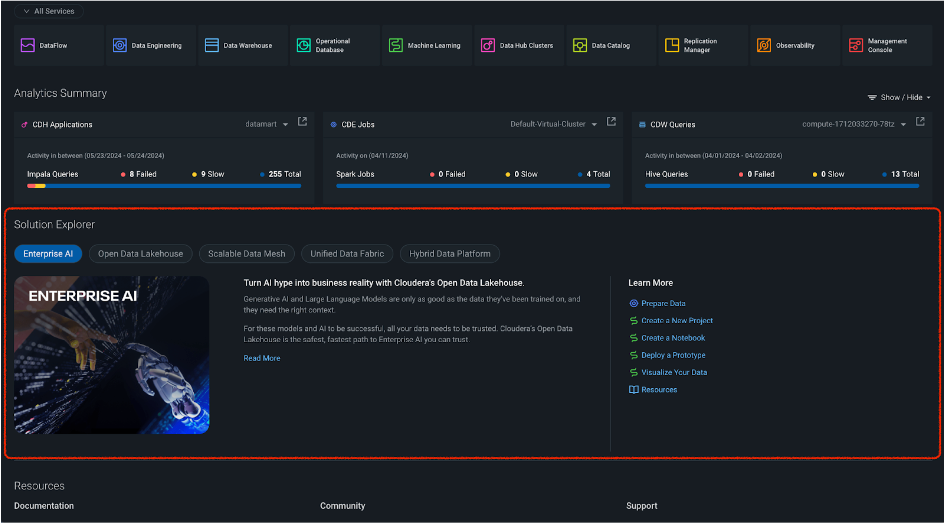Open the Management Console tile
The image size is (944, 523).
click(886, 46)
